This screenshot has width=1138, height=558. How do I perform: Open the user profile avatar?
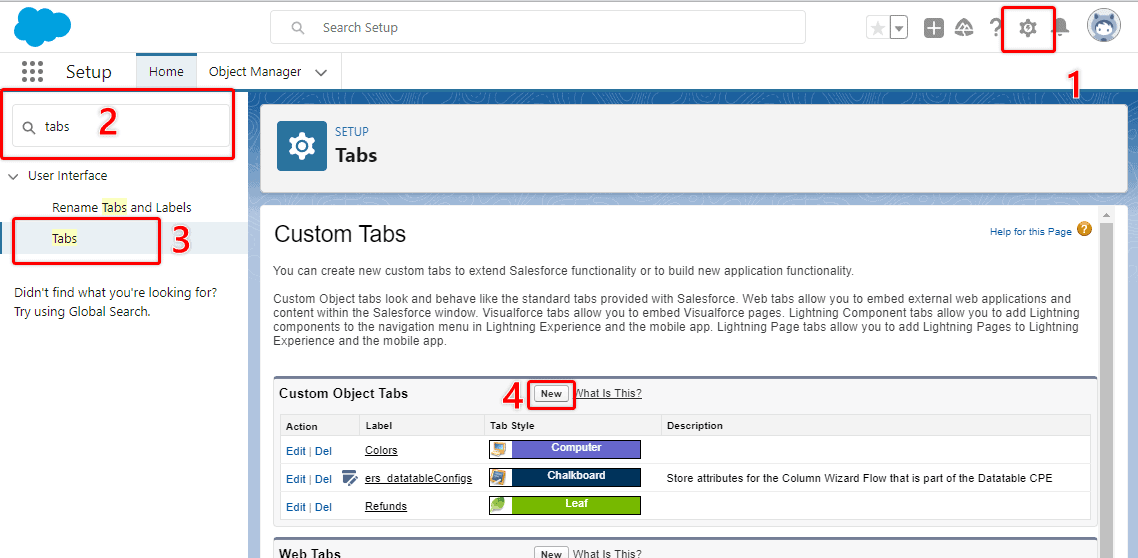coord(1103,27)
